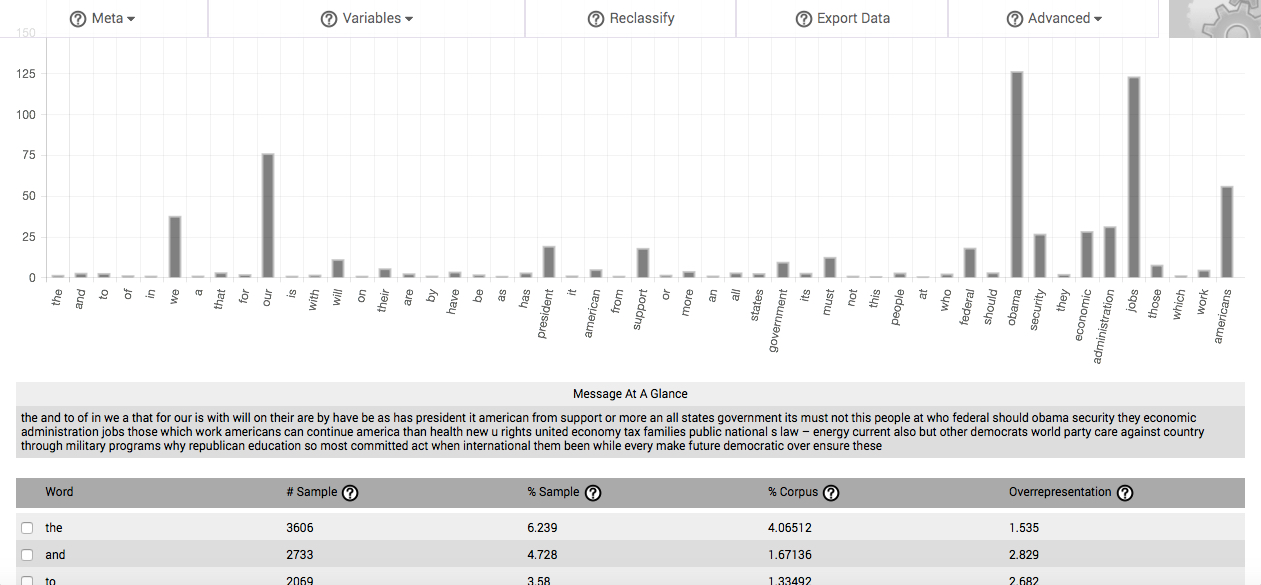Click the 'americans' bar in the chart
This screenshot has height=585, width=1261.
coord(1227,232)
